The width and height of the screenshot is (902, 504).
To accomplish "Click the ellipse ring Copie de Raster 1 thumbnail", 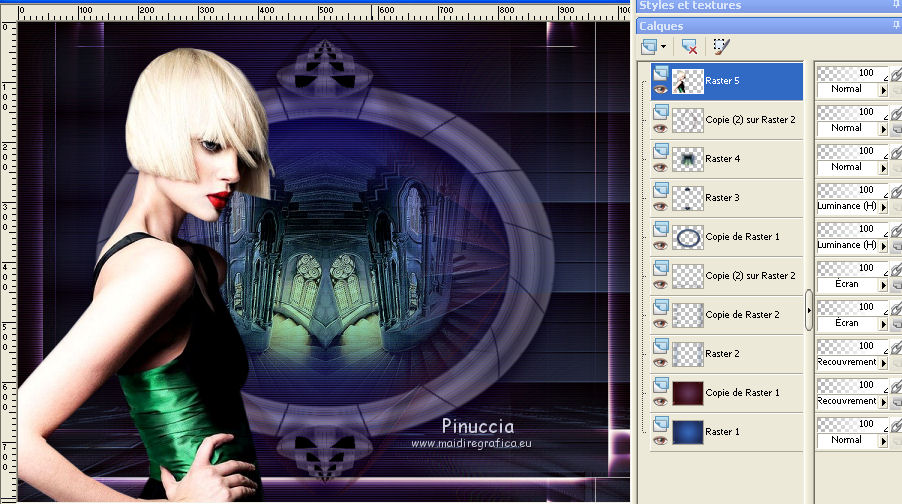I will tap(688, 237).
